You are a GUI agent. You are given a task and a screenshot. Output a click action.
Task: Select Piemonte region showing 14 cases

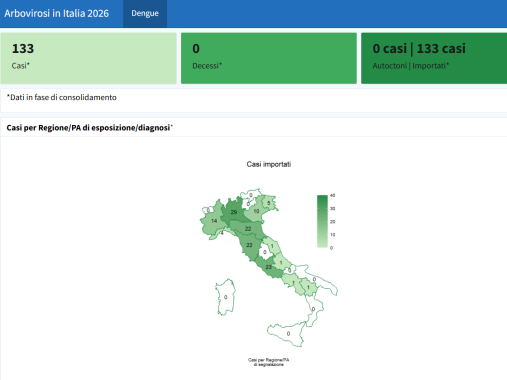pyautogui.click(x=214, y=221)
